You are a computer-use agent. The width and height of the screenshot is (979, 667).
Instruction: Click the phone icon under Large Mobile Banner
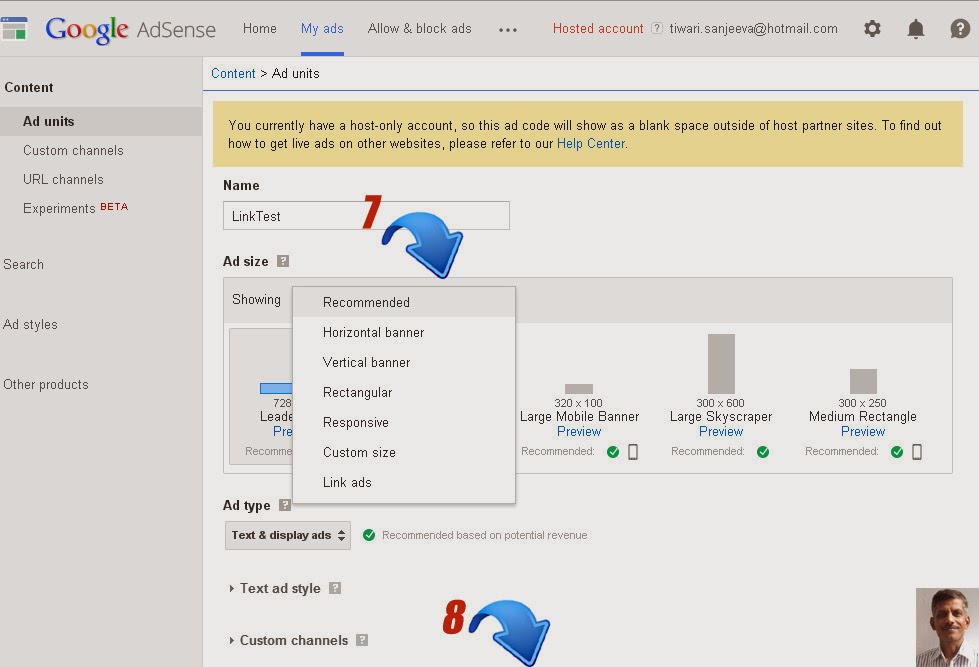(632, 452)
